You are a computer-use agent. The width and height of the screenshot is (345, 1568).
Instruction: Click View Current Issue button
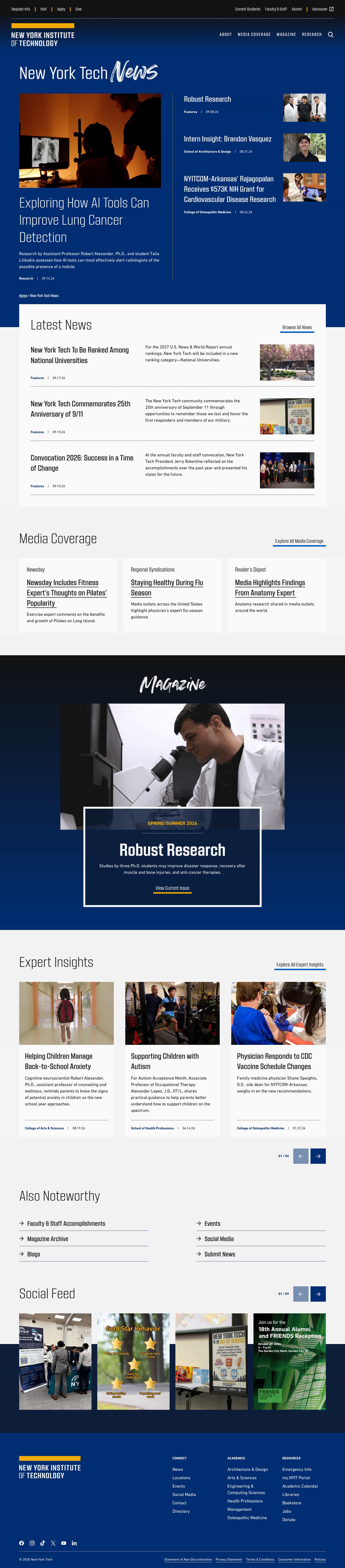(x=172, y=888)
